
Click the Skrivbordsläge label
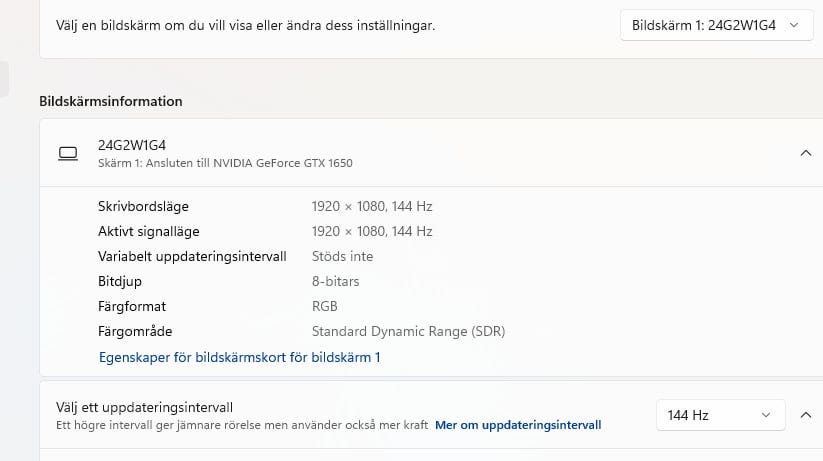(143, 206)
